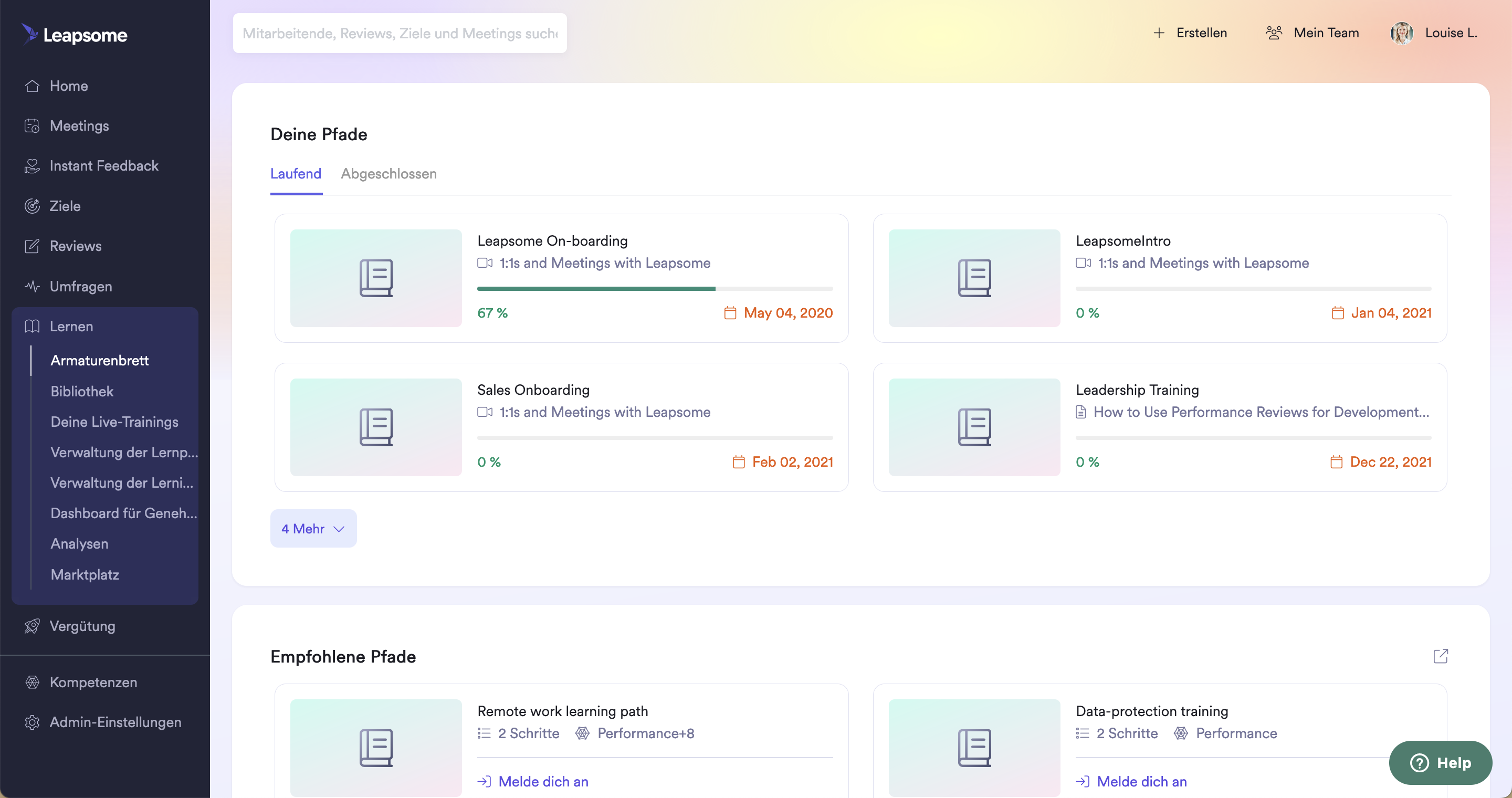Click the Ziele target icon

[x=32, y=206]
